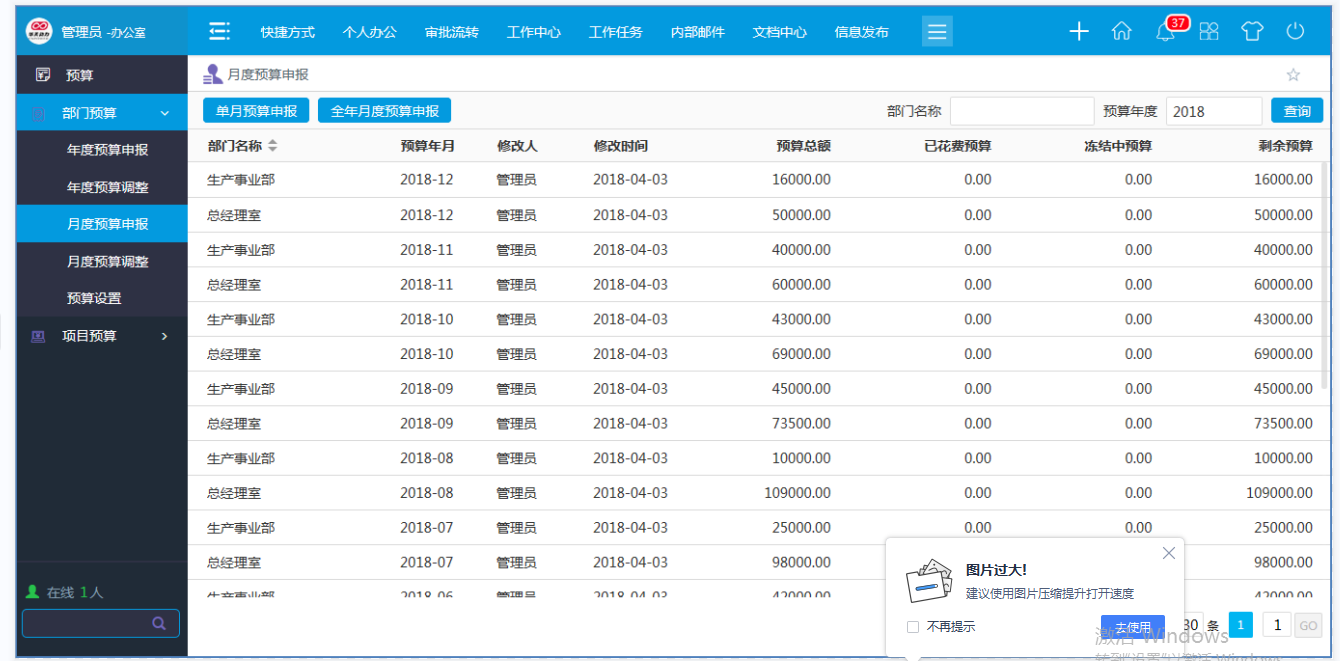Toggle the sidebar collapse menu icon

click(219, 31)
